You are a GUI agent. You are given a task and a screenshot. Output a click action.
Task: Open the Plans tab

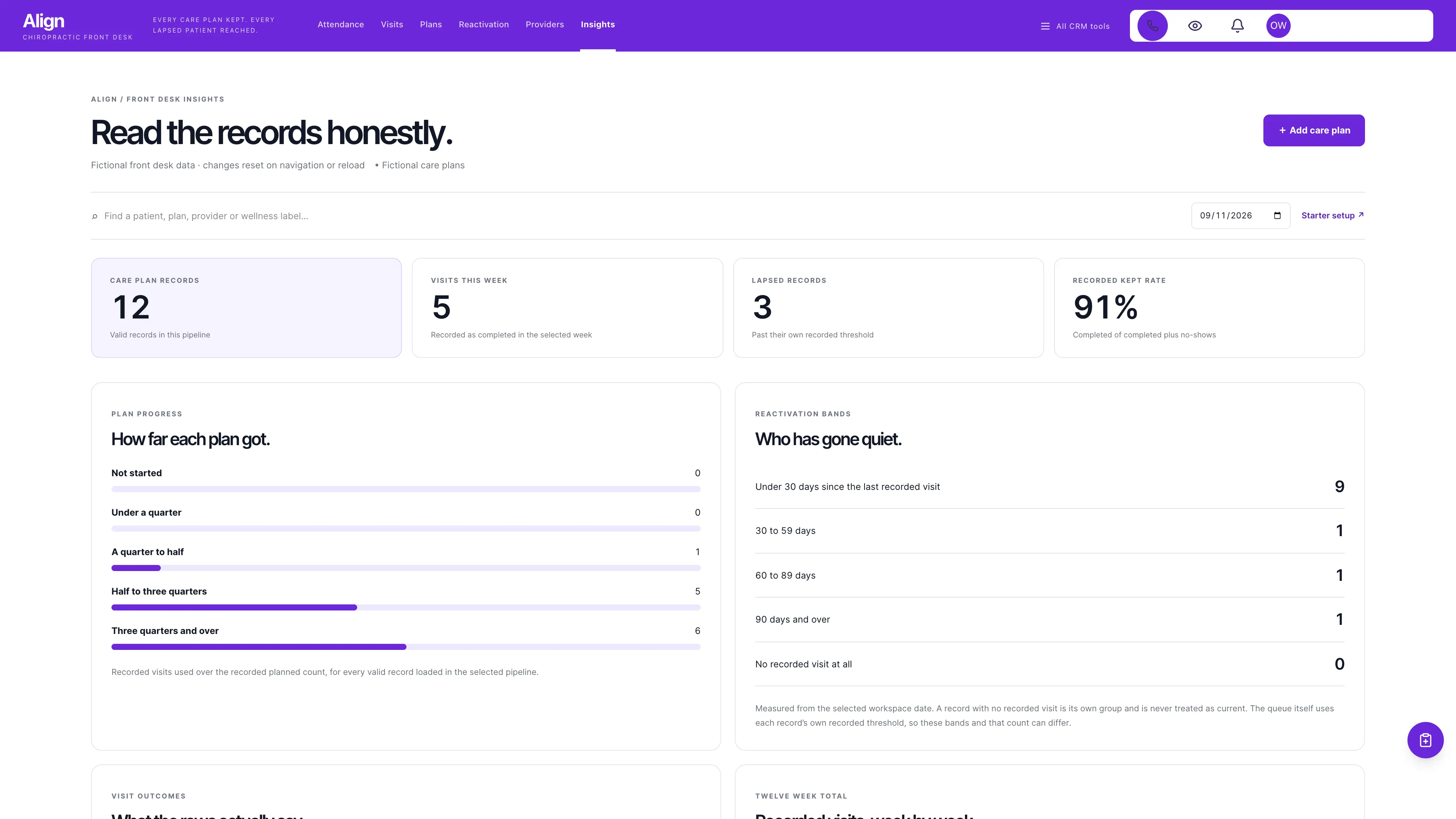click(x=431, y=24)
